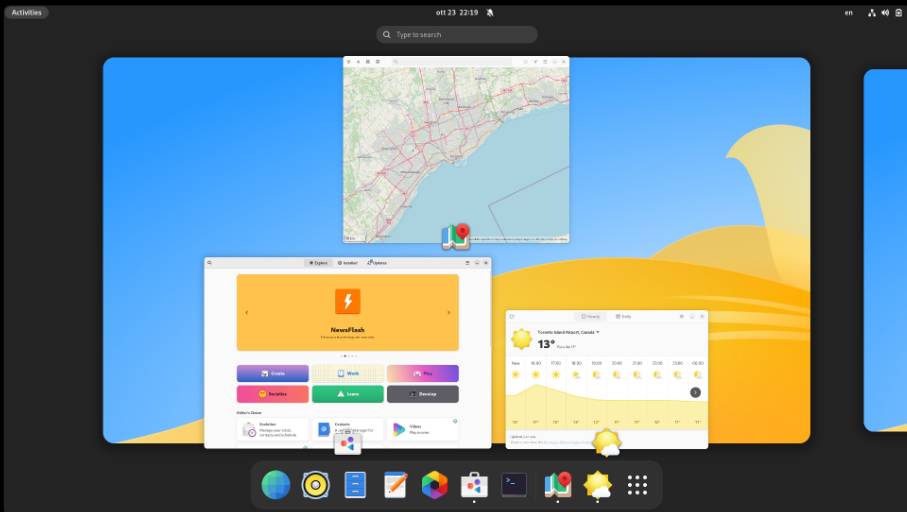Select the Maps window thumbnail
Viewport: 907px width, 512px height.
pyautogui.click(x=456, y=149)
